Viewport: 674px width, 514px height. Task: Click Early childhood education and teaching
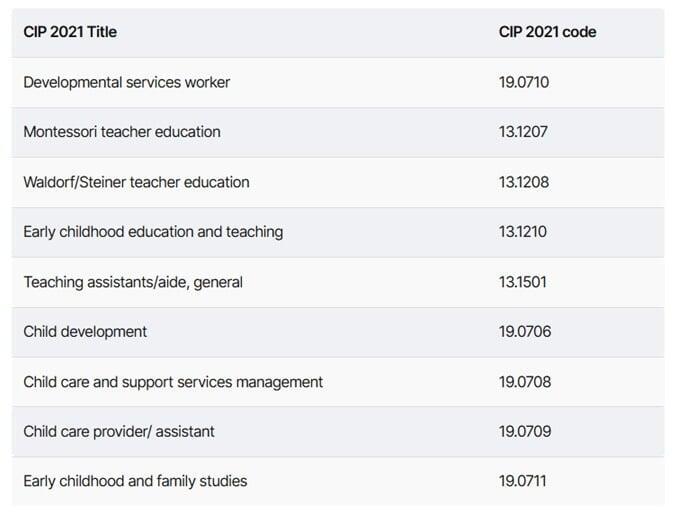[x=153, y=232]
